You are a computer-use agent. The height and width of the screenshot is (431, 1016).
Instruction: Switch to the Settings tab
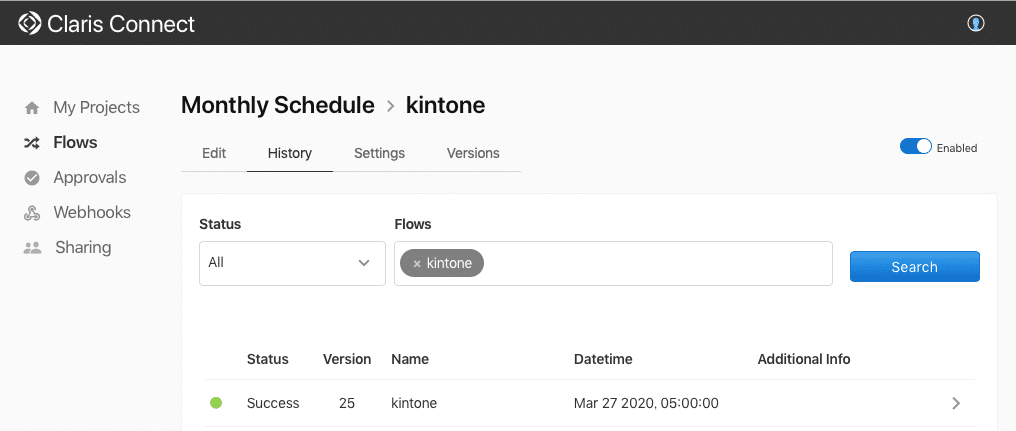379,153
